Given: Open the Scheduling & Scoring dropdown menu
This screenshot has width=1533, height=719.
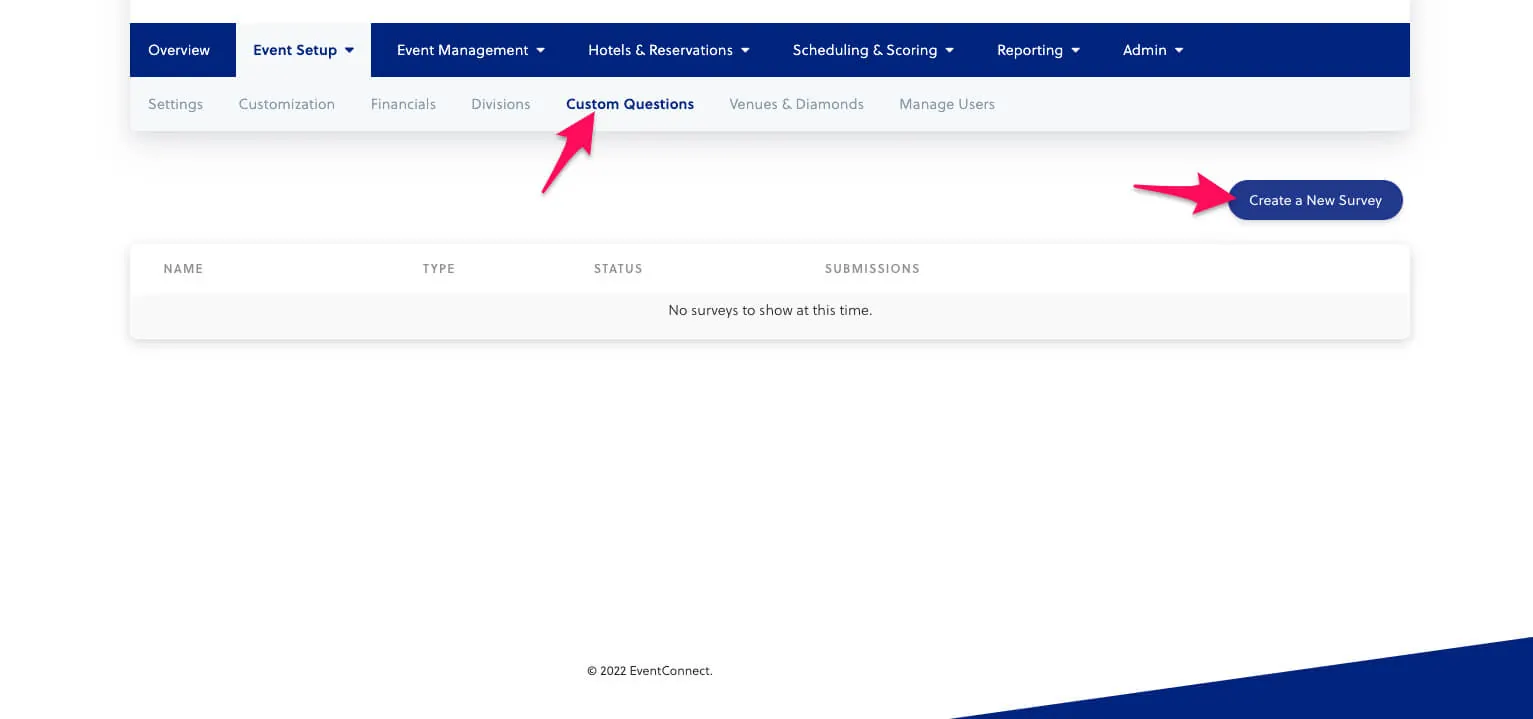Looking at the screenshot, I should point(873,50).
